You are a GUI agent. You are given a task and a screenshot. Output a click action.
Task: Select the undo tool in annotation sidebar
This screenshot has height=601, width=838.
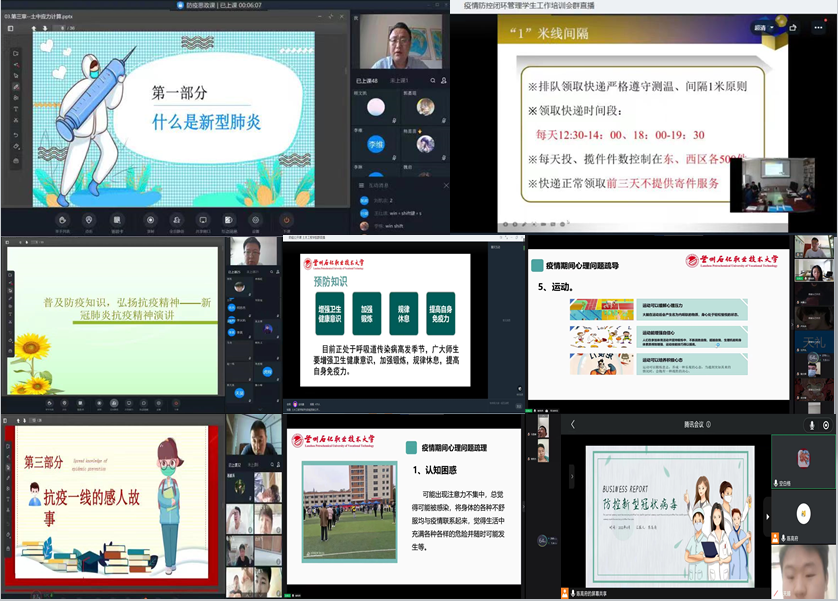click(15, 135)
